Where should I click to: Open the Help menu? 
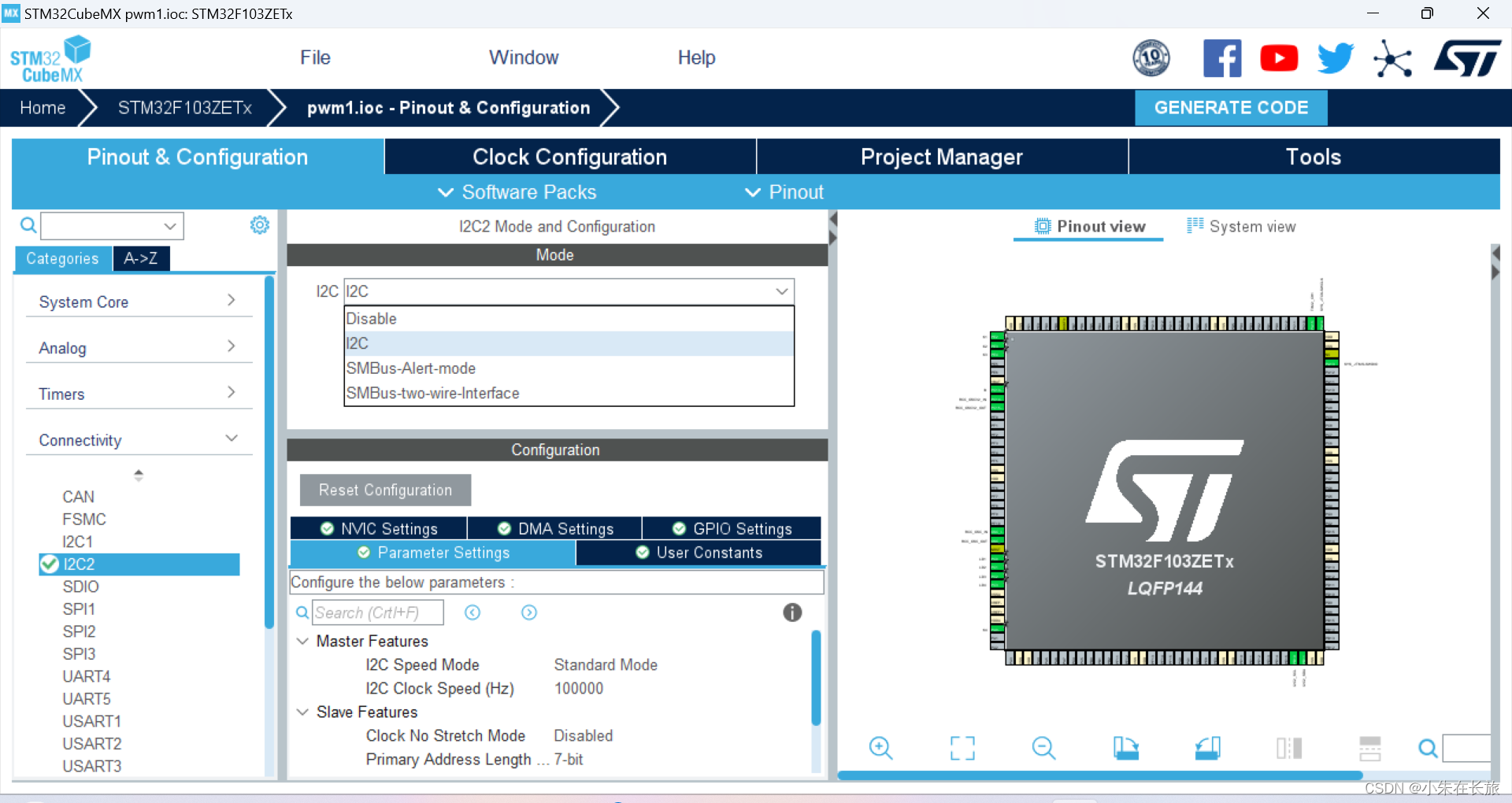click(x=697, y=57)
